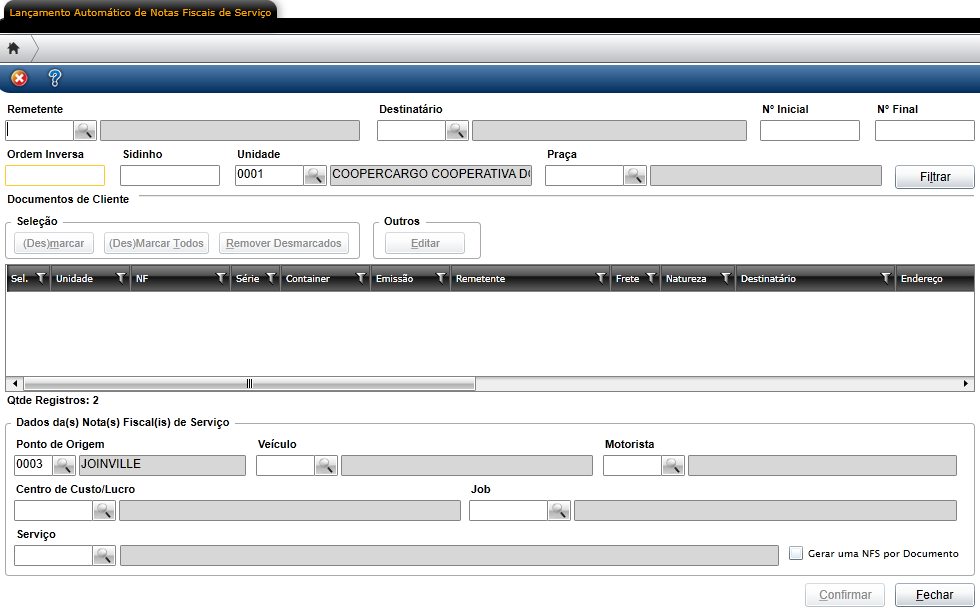Focus the Nº Final field
This screenshot has width=980, height=610.
click(x=924, y=130)
